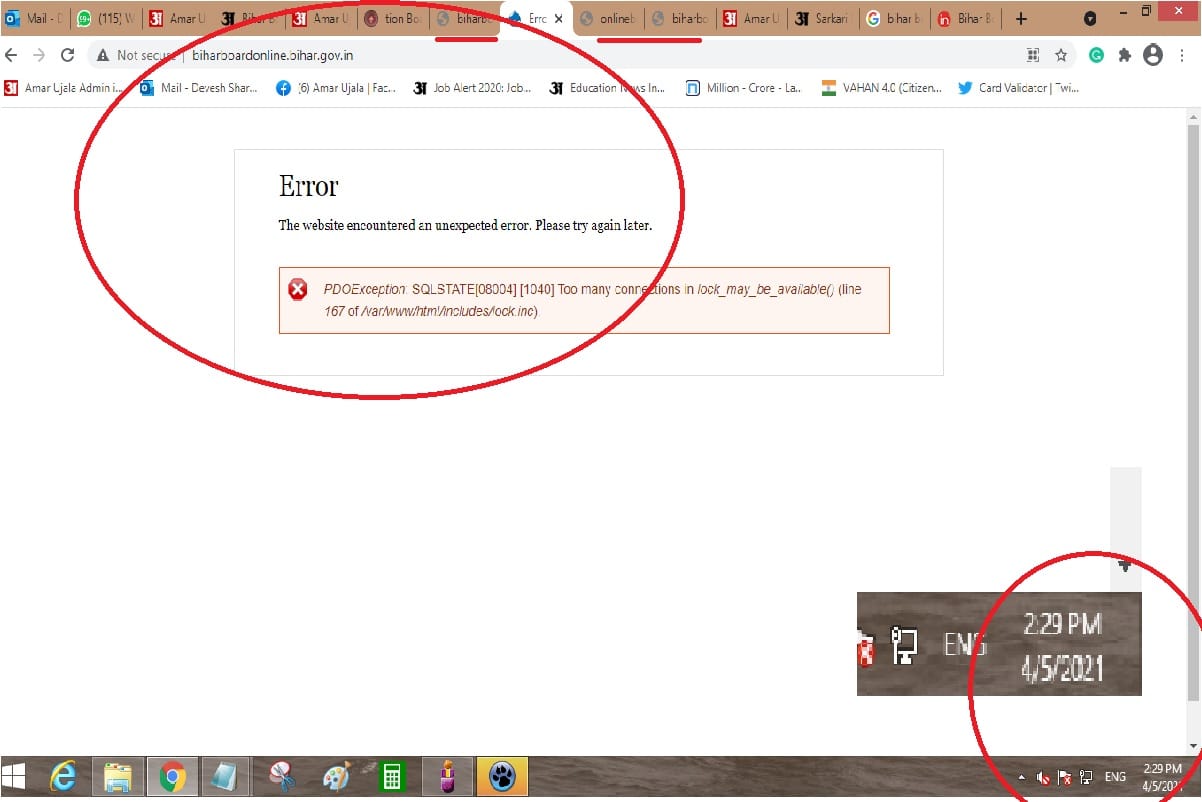The width and height of the screenshot is (1202, 802).
Task: Open the Chrome three-dot menu
Action: (1181, 56)
